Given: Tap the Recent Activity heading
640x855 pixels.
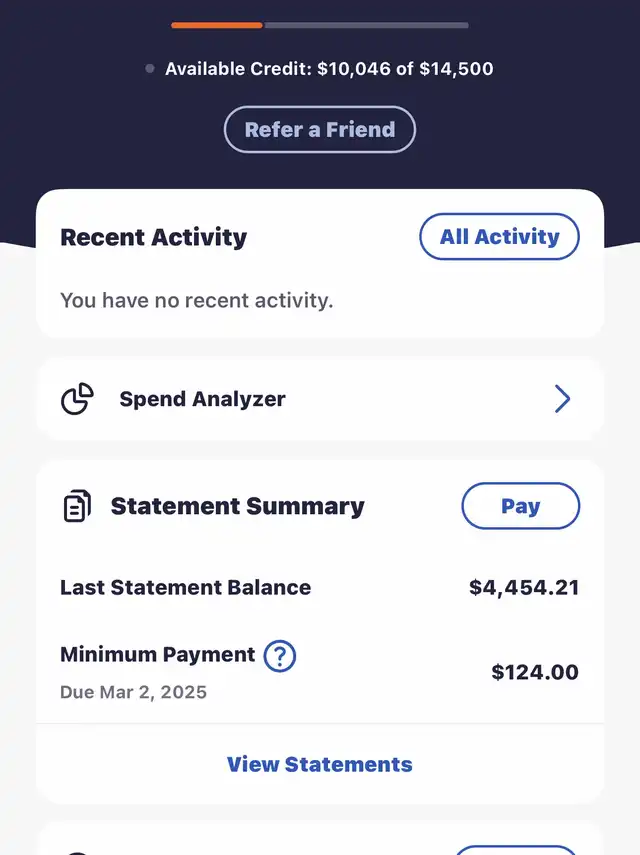Looking at the screenshot, I should pyautogui.click(x=154, y=237).
